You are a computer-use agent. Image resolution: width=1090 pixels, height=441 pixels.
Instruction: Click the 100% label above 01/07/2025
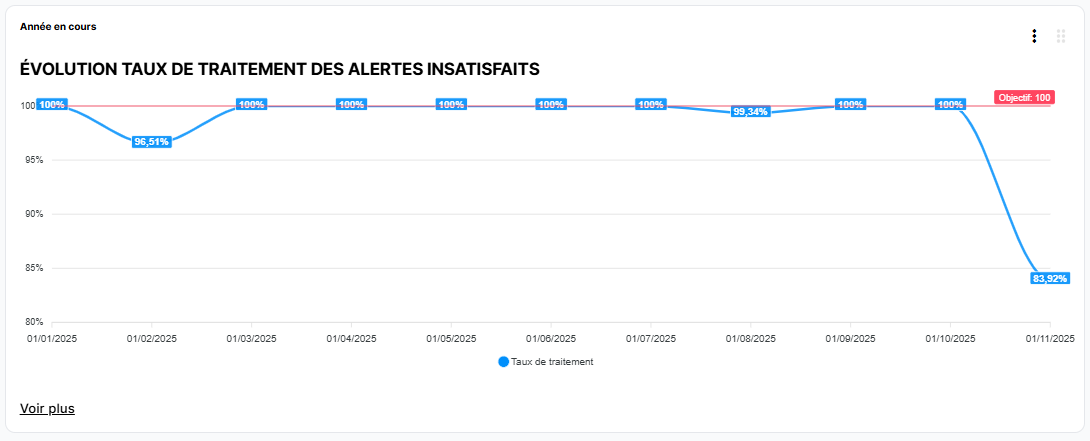[651, 105]
